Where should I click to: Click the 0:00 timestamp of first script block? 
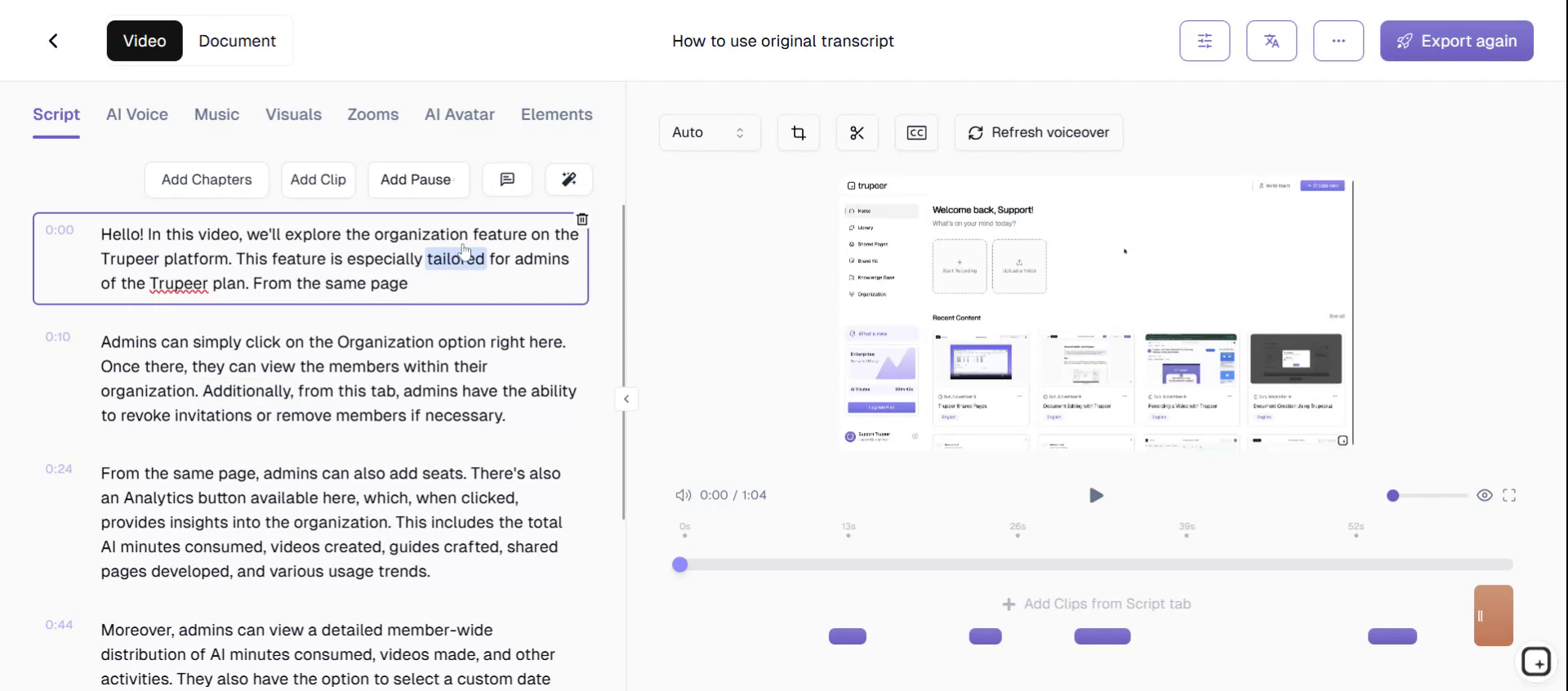point(60,230)
